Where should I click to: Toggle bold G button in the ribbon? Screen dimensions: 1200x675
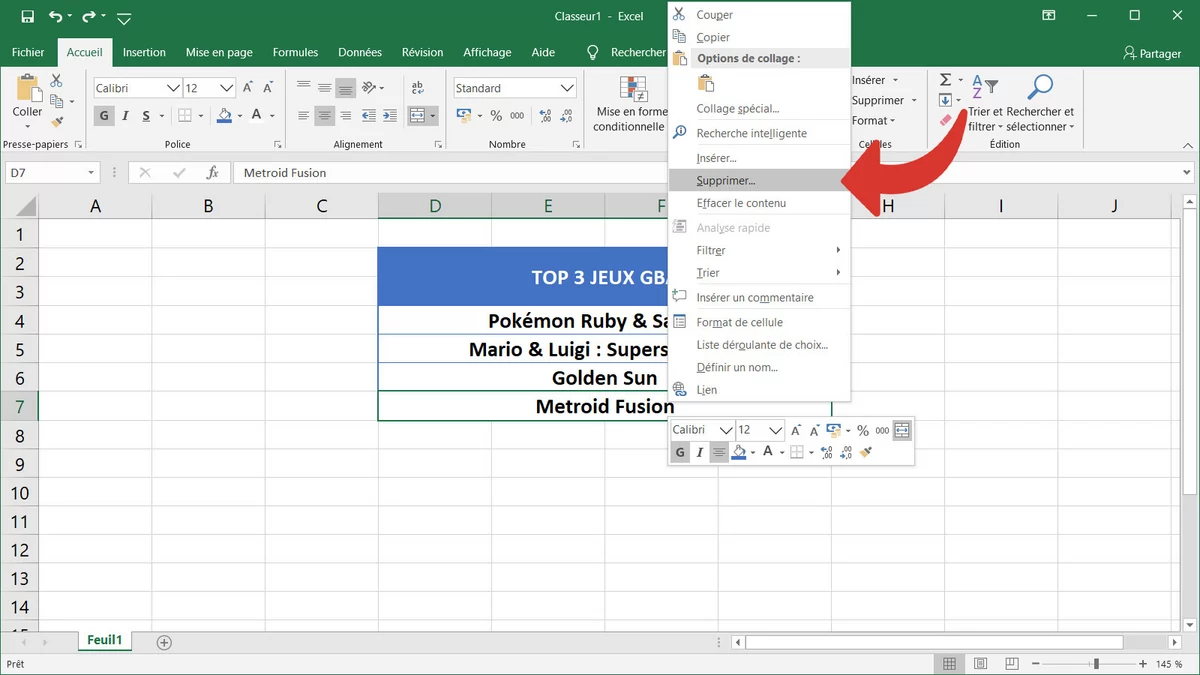tap(105, 116)
